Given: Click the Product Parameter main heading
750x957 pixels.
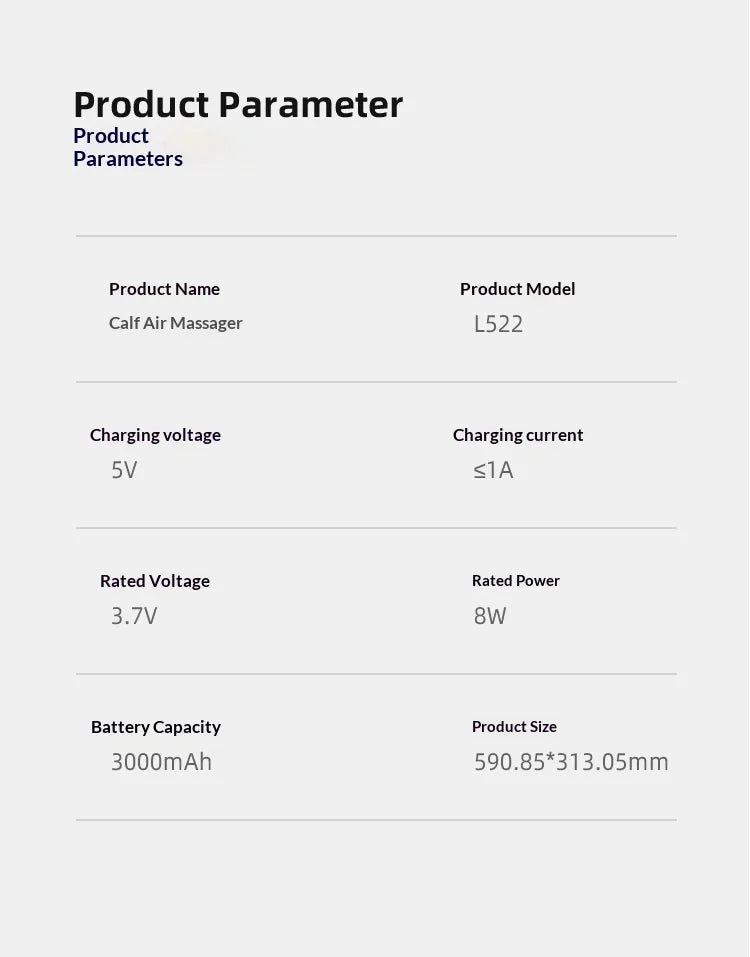Looking at the screenshot, I should pyautogui.click(x=238, y=105).
